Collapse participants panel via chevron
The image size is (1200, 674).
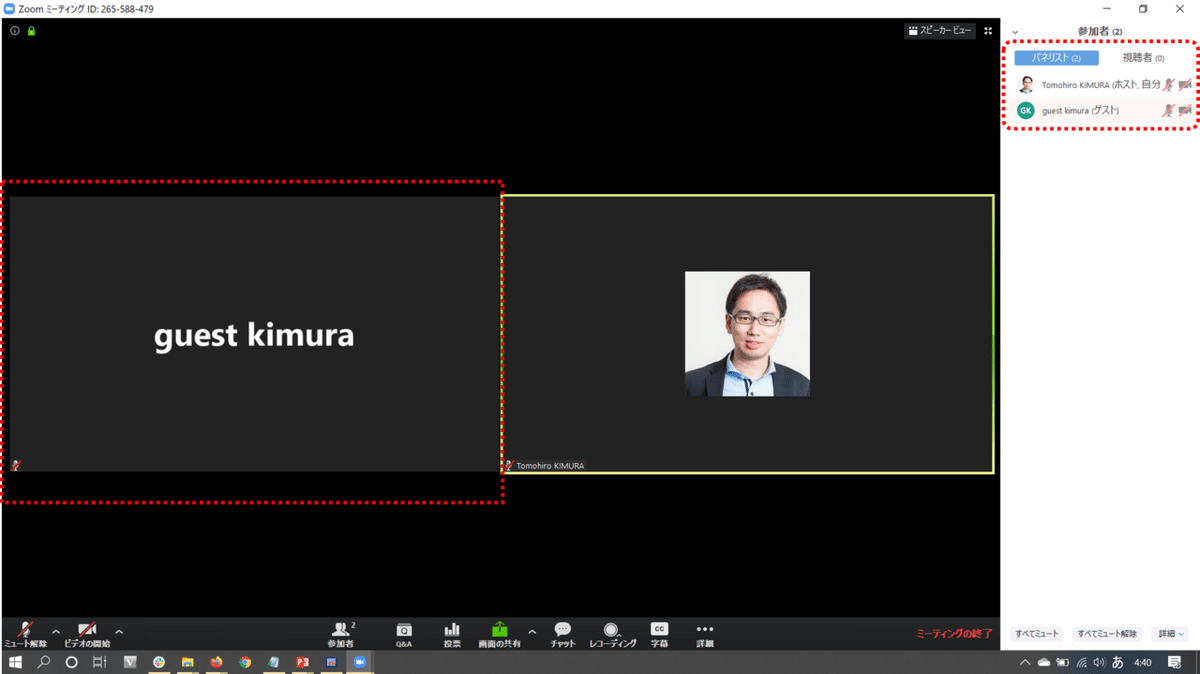coord(1015,32)
